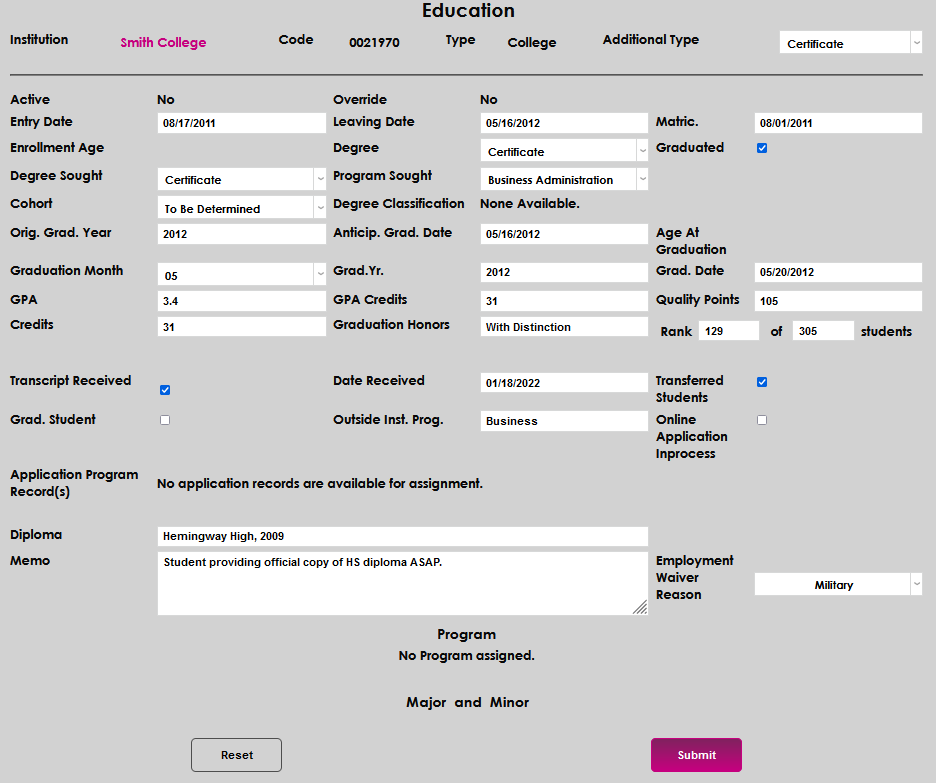
Task: Toggle the Transferred Students checkbox
Action: pos(762,382)
